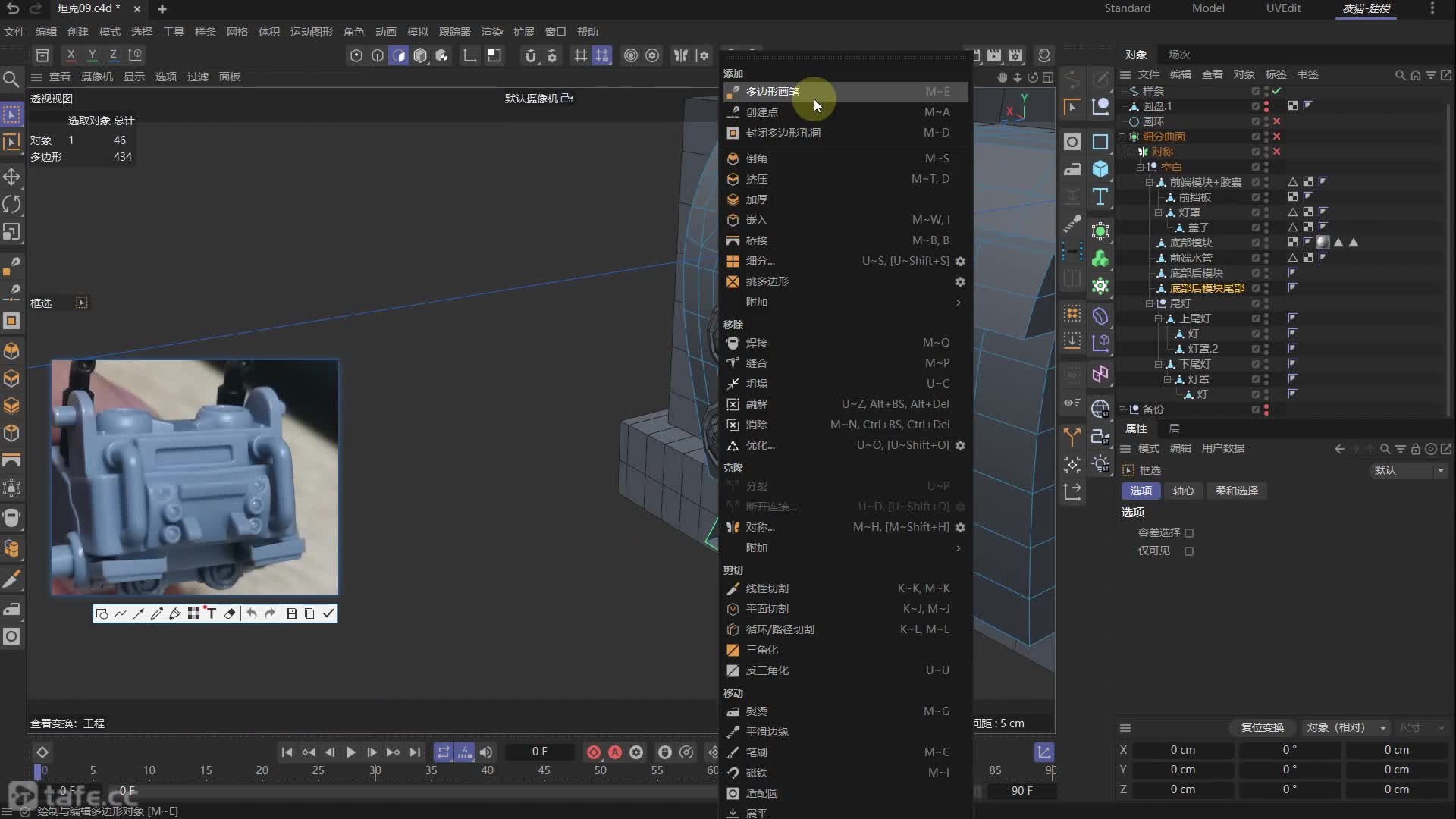This screenshot has width=1456, height=819.
Task: Click the reference image thumbnail of the model
Action: click(x=195, y=477)
